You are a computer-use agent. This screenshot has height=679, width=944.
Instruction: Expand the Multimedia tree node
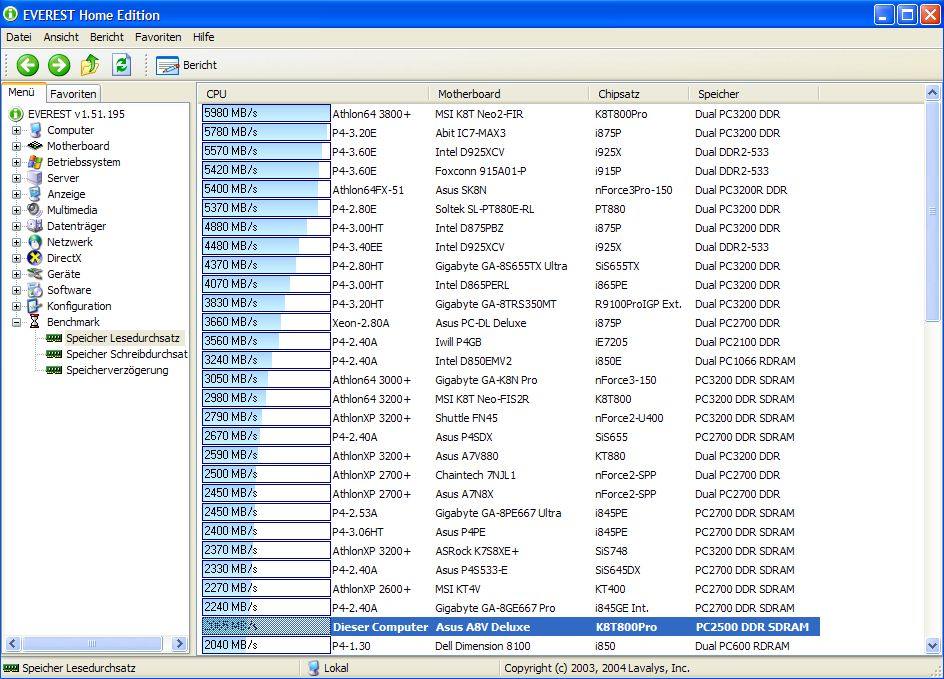(x=16, y=210)
